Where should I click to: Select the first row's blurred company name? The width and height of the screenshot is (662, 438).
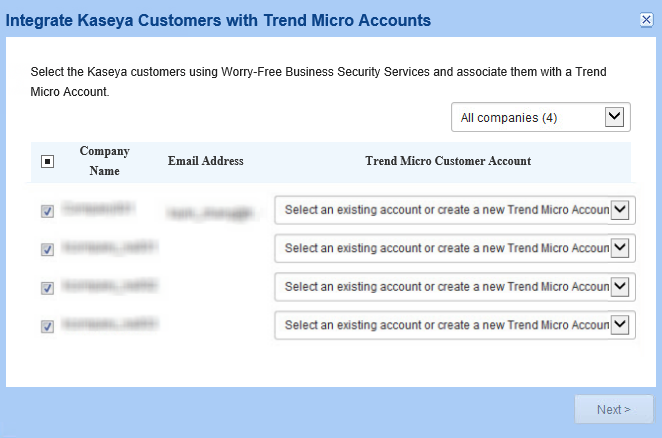coord(97,209)
